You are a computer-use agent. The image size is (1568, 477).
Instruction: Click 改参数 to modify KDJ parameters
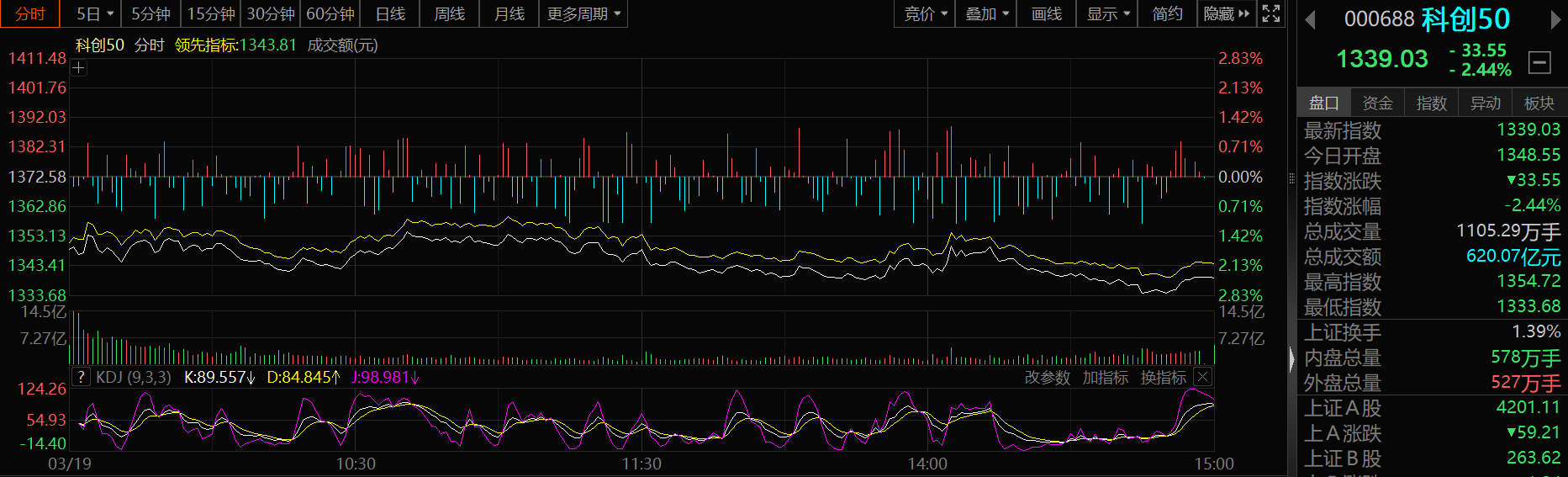pos(1047,378)
